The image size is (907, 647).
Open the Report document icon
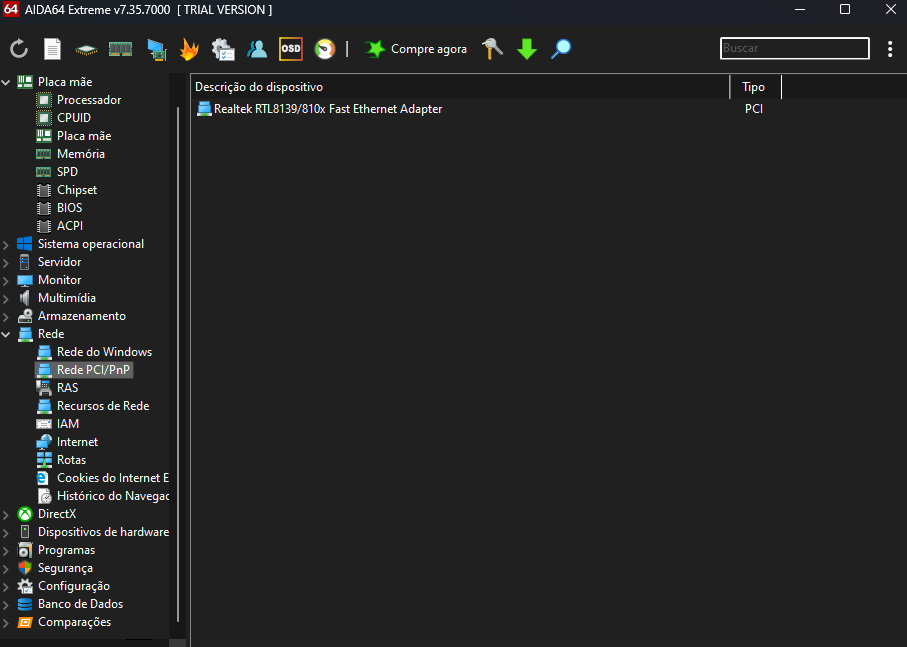point(53,49)
